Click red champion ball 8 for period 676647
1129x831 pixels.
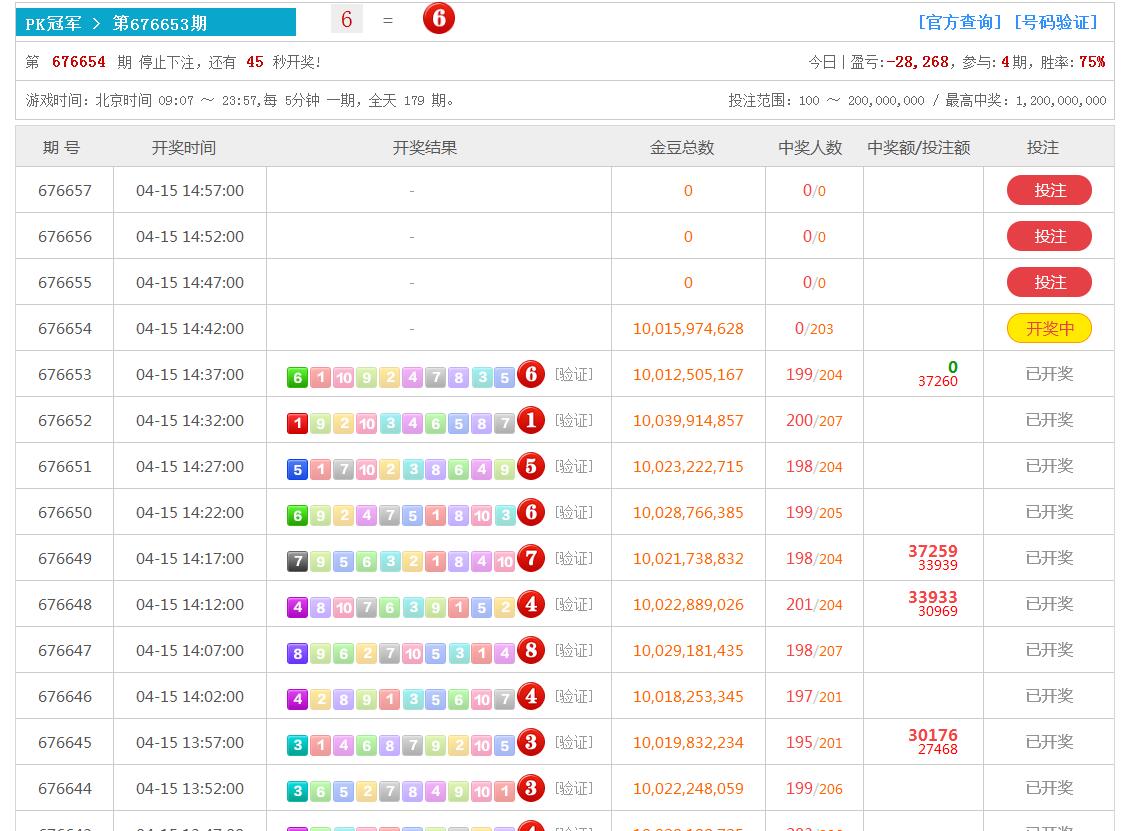tap(531, 651)
